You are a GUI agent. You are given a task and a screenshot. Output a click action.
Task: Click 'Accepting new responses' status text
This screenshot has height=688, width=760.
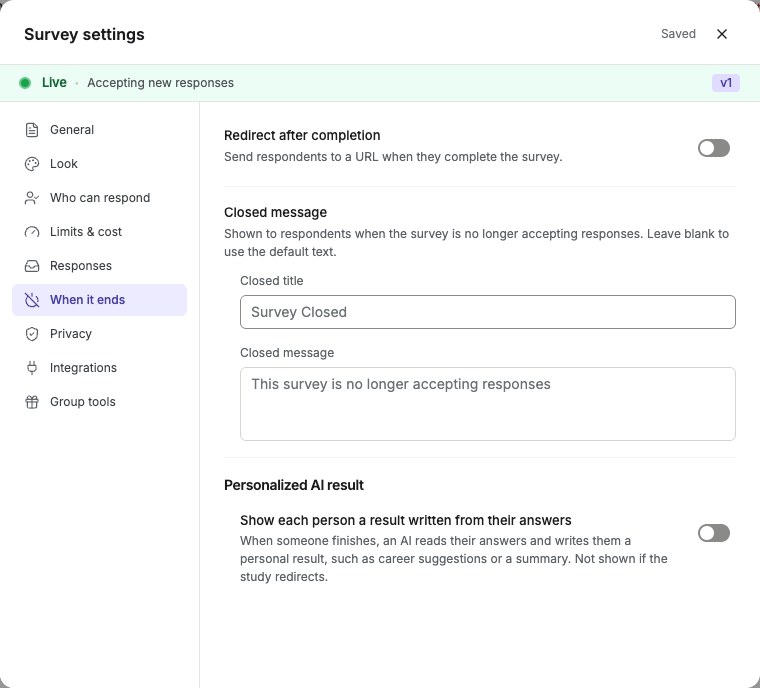[x=160, y=83]
